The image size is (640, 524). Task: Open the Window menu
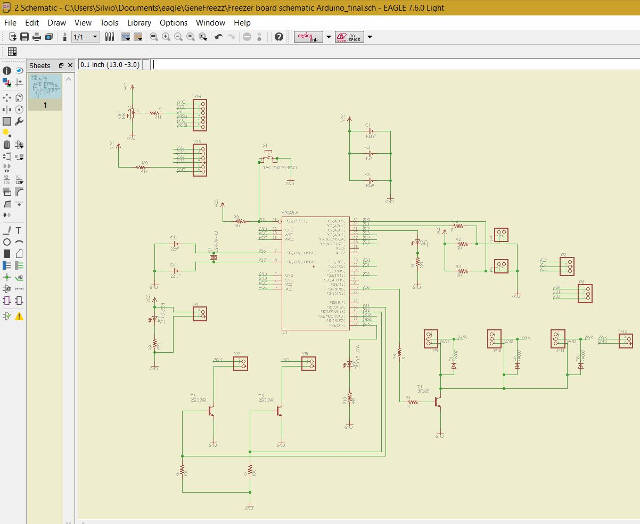[x=210, y=23]
